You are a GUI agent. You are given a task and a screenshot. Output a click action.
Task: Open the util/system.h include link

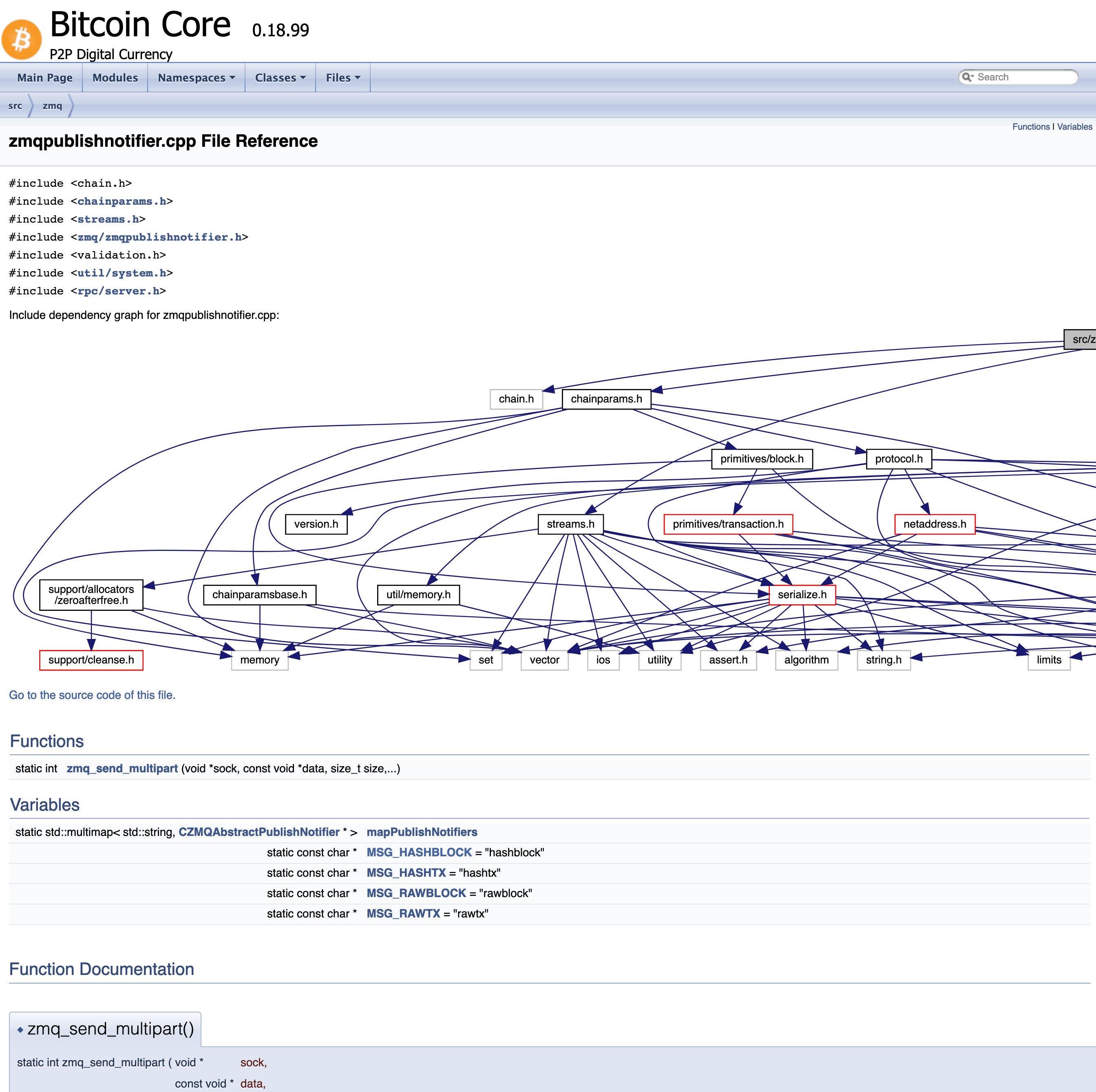coord(122,273)
